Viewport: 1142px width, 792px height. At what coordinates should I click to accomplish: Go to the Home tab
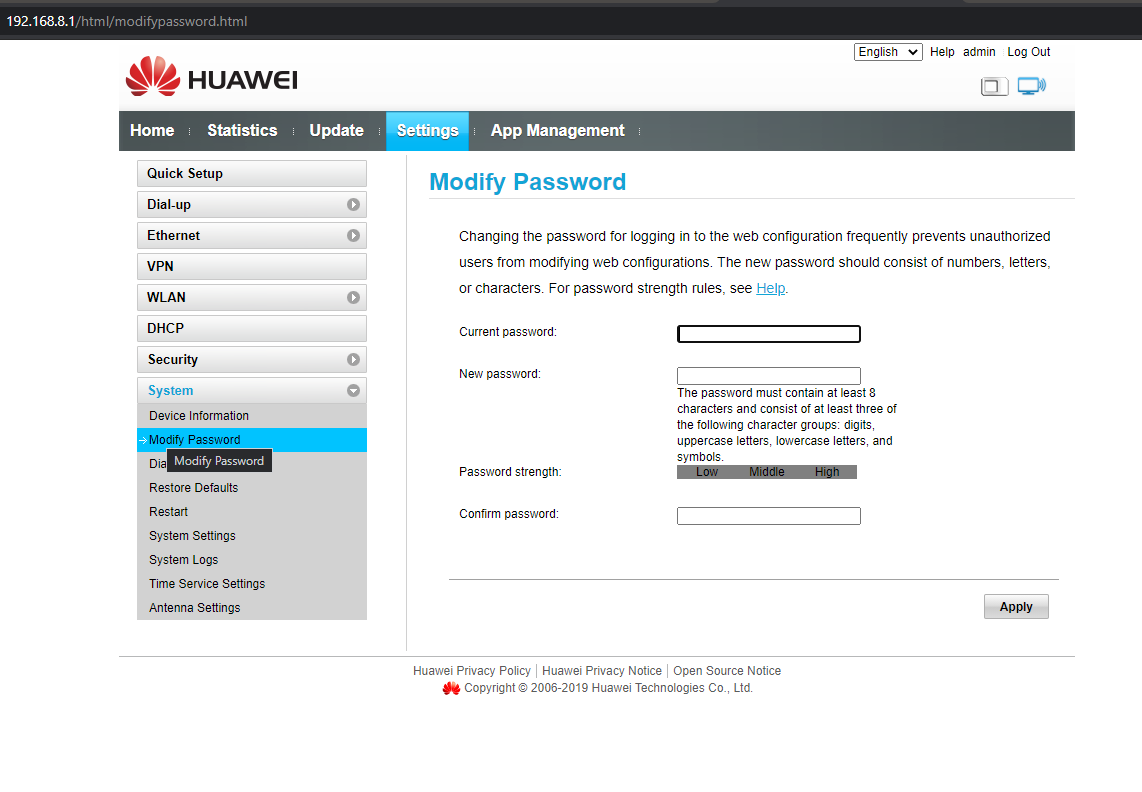152,131
